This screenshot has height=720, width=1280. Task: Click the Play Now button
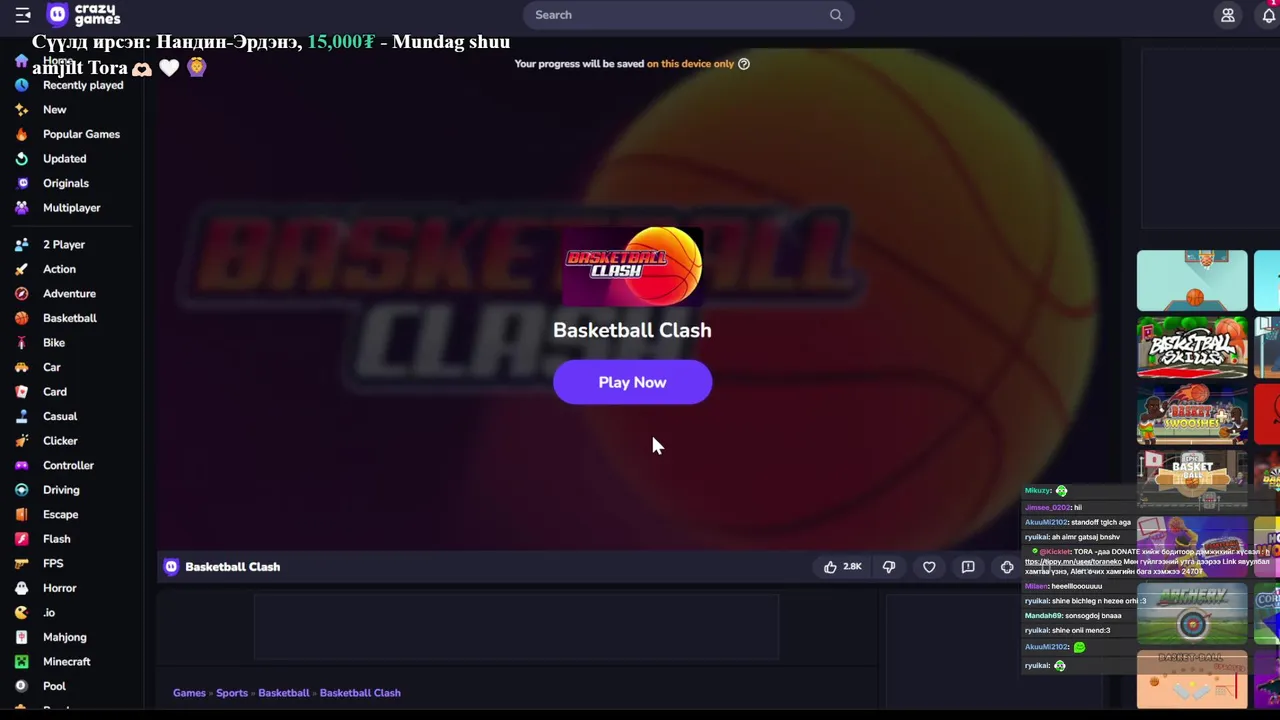[x=632, y=382]
